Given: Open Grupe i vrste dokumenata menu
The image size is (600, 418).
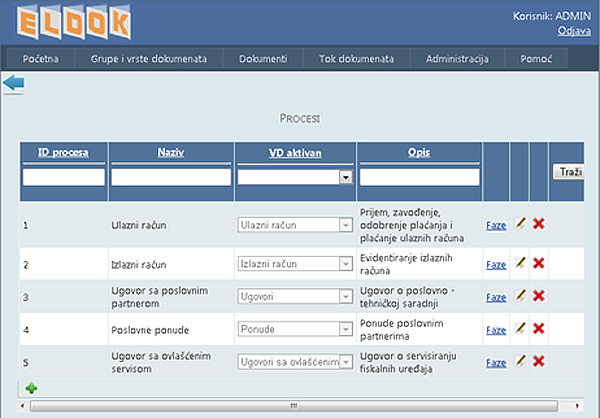Looking at the screenshot, I should click(149, 59).
